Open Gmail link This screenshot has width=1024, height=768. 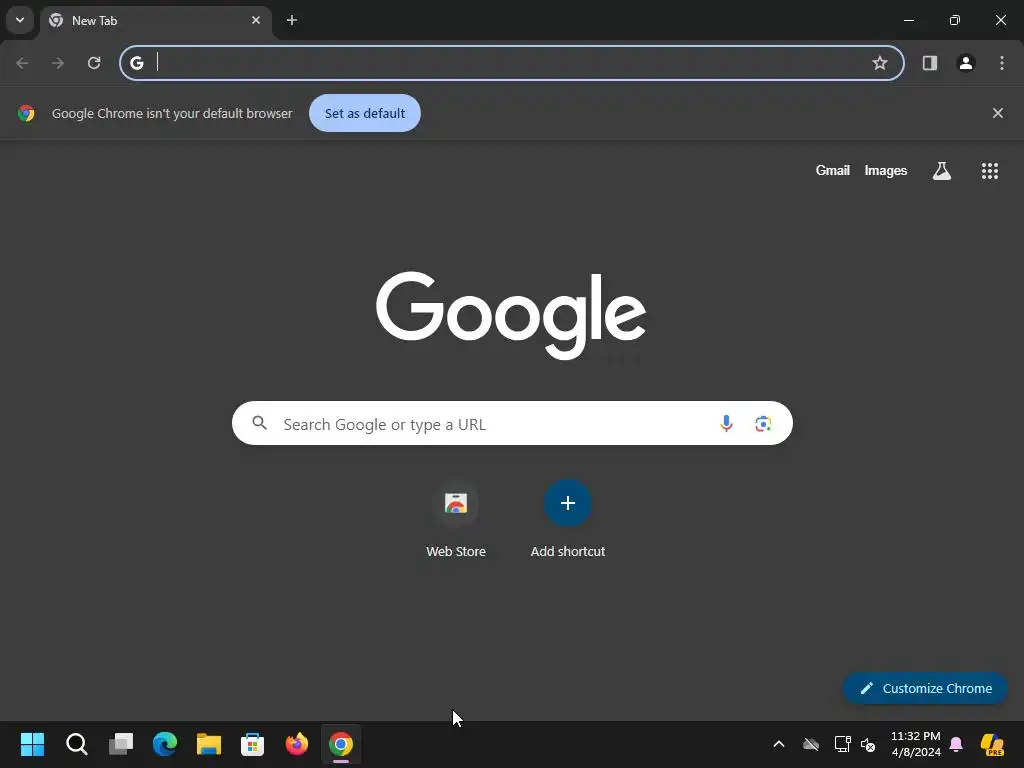[833, 170]
